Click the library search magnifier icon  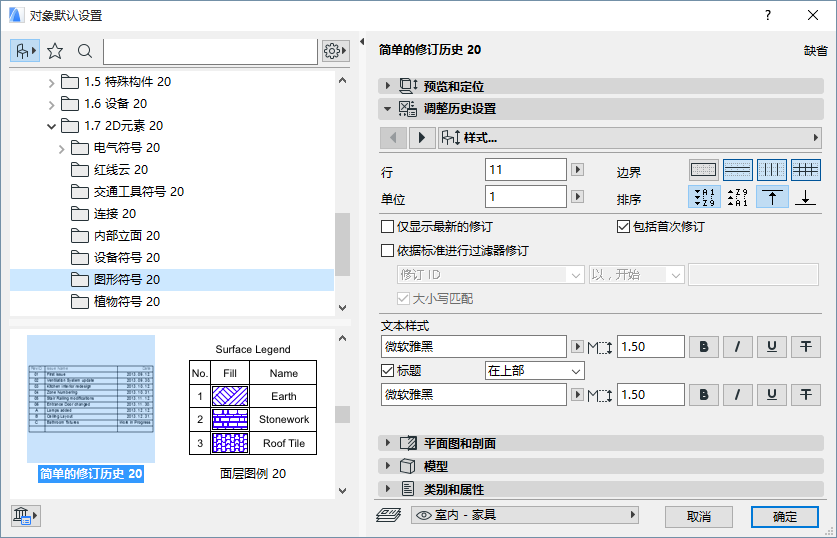coord(85,51)
